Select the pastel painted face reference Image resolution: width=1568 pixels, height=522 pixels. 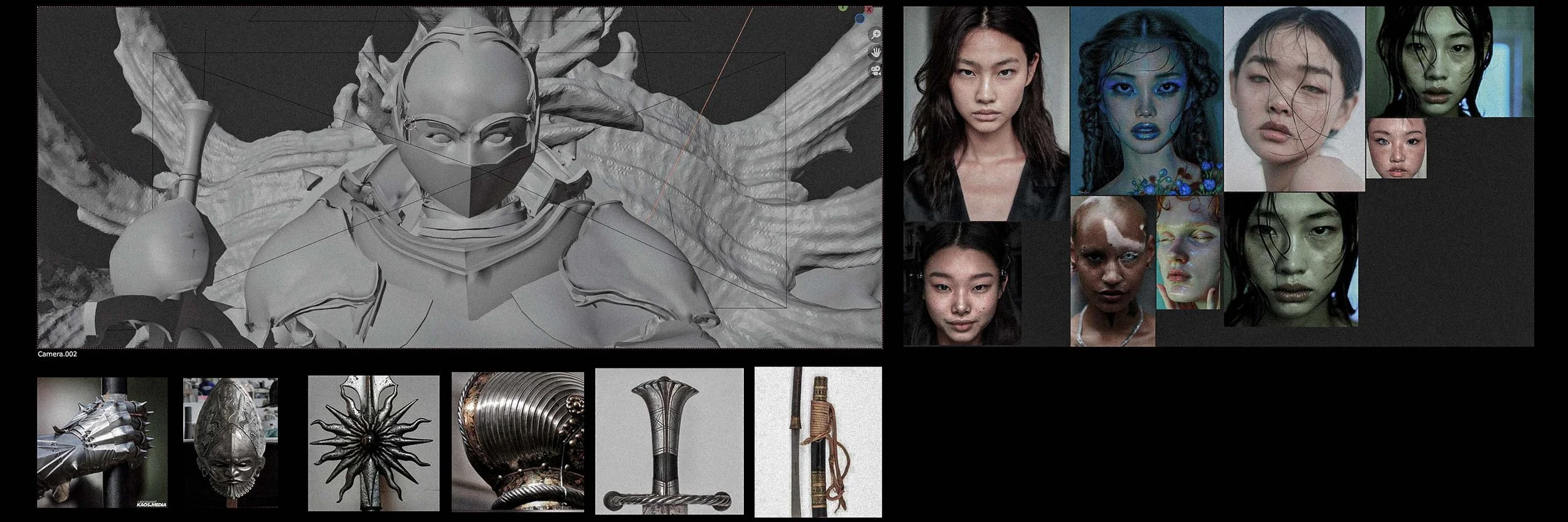point(1189,252)
